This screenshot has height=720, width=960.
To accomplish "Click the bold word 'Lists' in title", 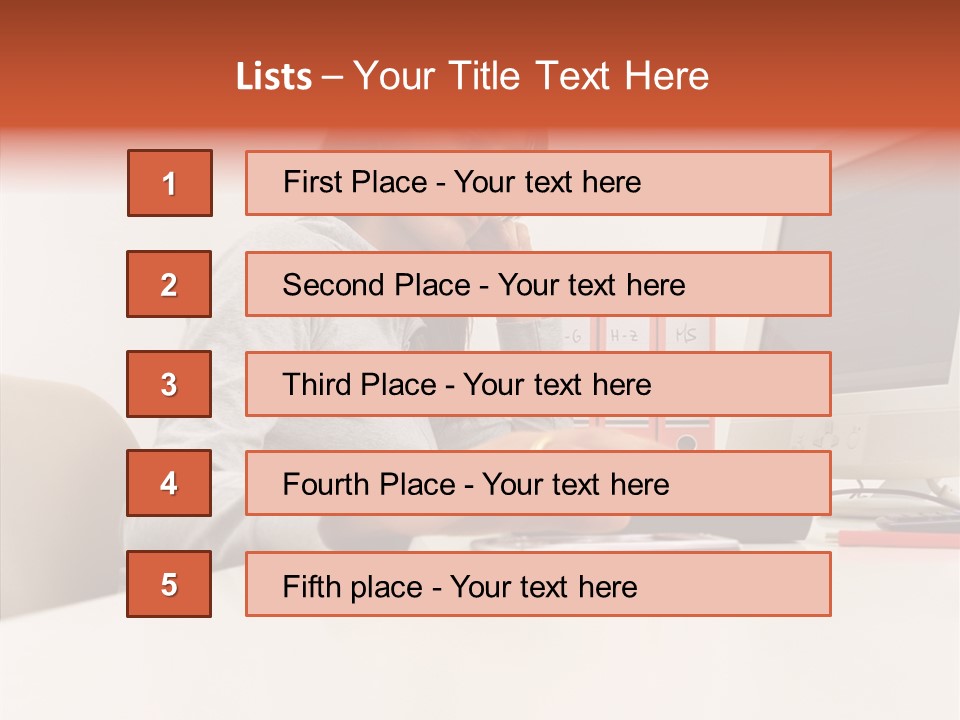I will click(x=274, y=76).
